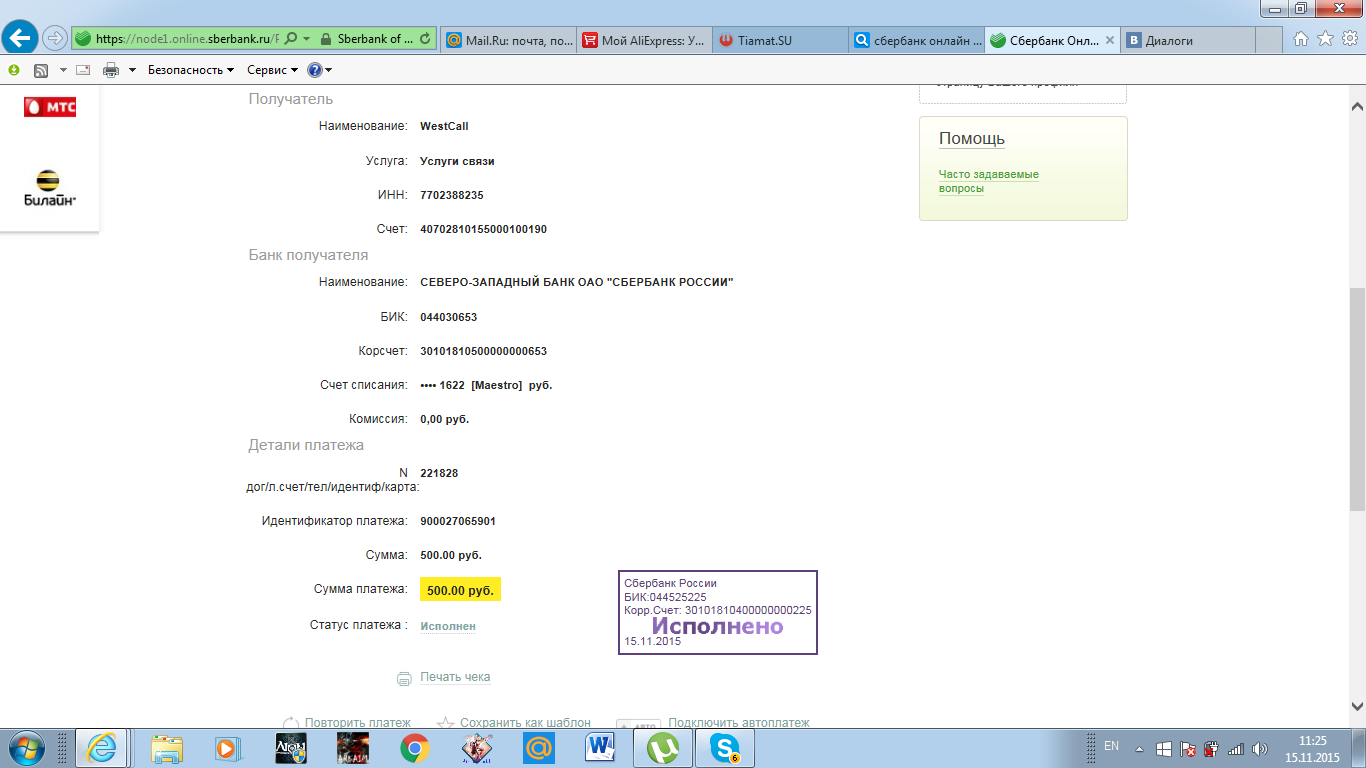Select recipient name WestCall

tap(444, 126)
